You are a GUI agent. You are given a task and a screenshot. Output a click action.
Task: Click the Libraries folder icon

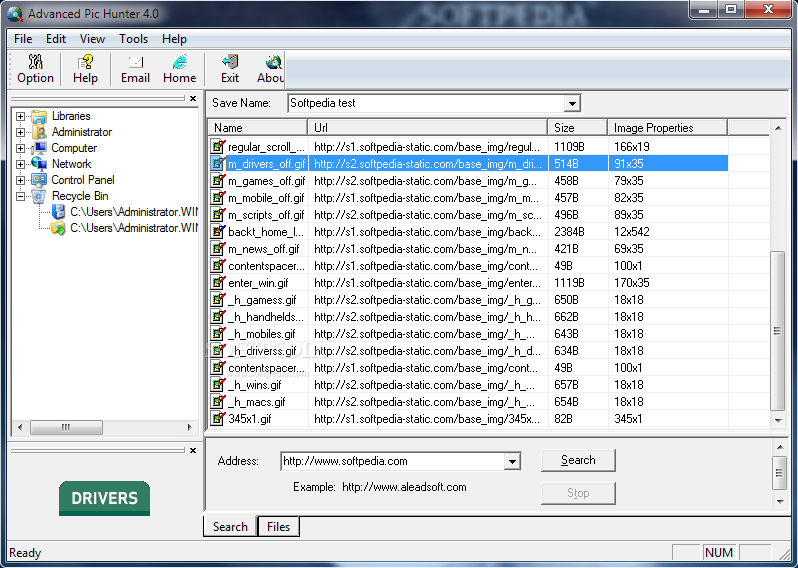pyautogui.click(x=39, y=116)
